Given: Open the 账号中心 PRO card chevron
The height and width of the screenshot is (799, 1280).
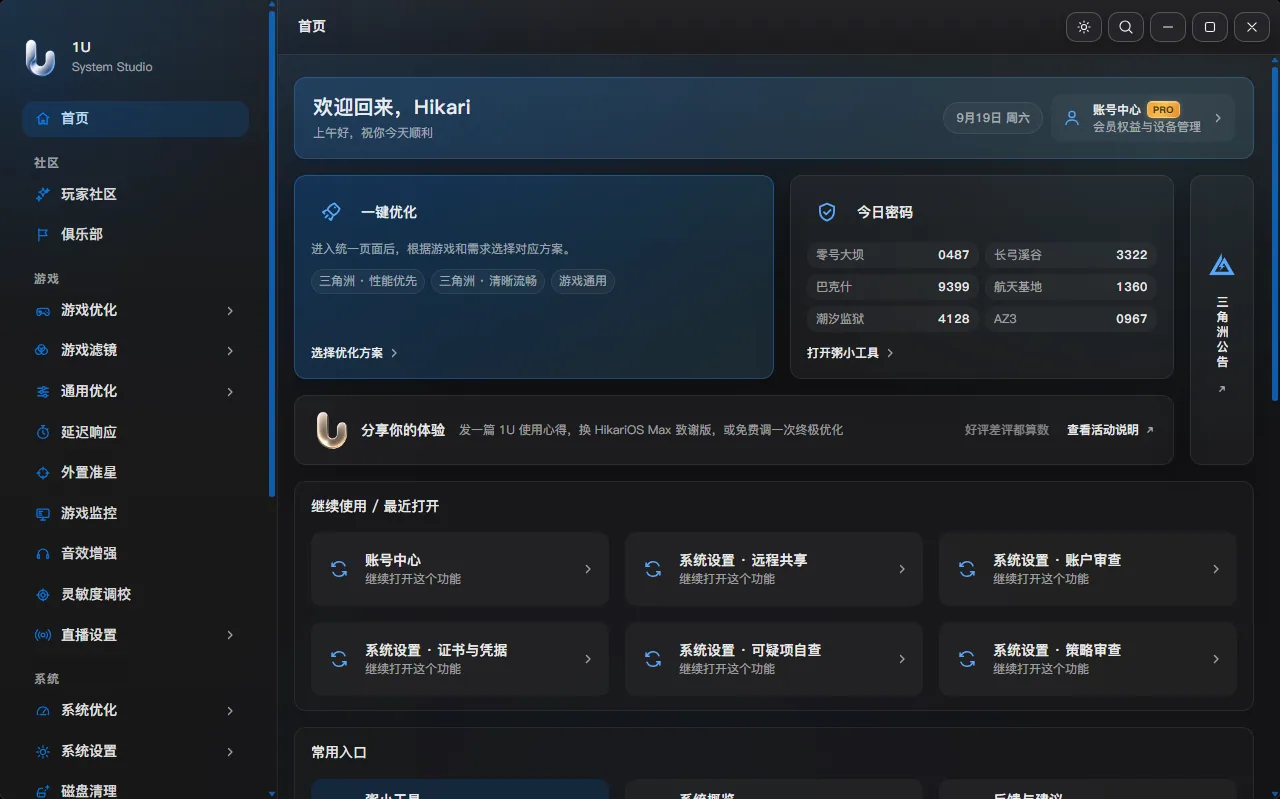Looking at the screenshot, I should coord(1218,118).
